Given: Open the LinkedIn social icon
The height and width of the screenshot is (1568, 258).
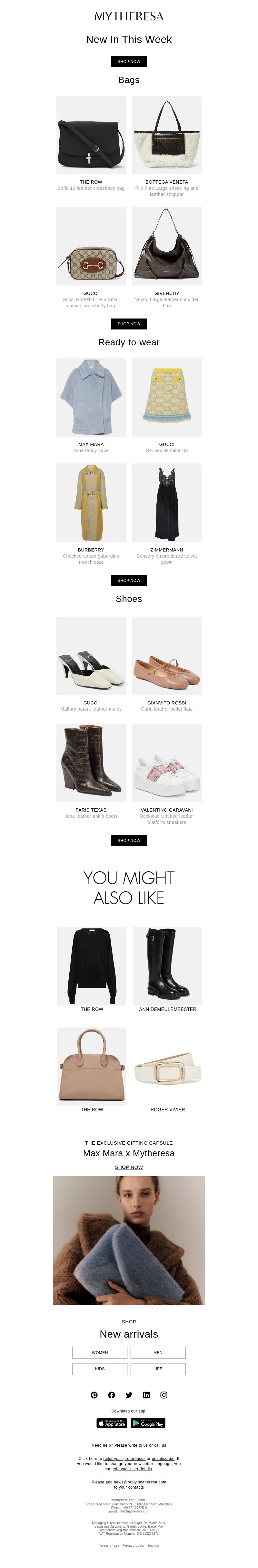Looking at the screenshot, I should [146, 1394].
